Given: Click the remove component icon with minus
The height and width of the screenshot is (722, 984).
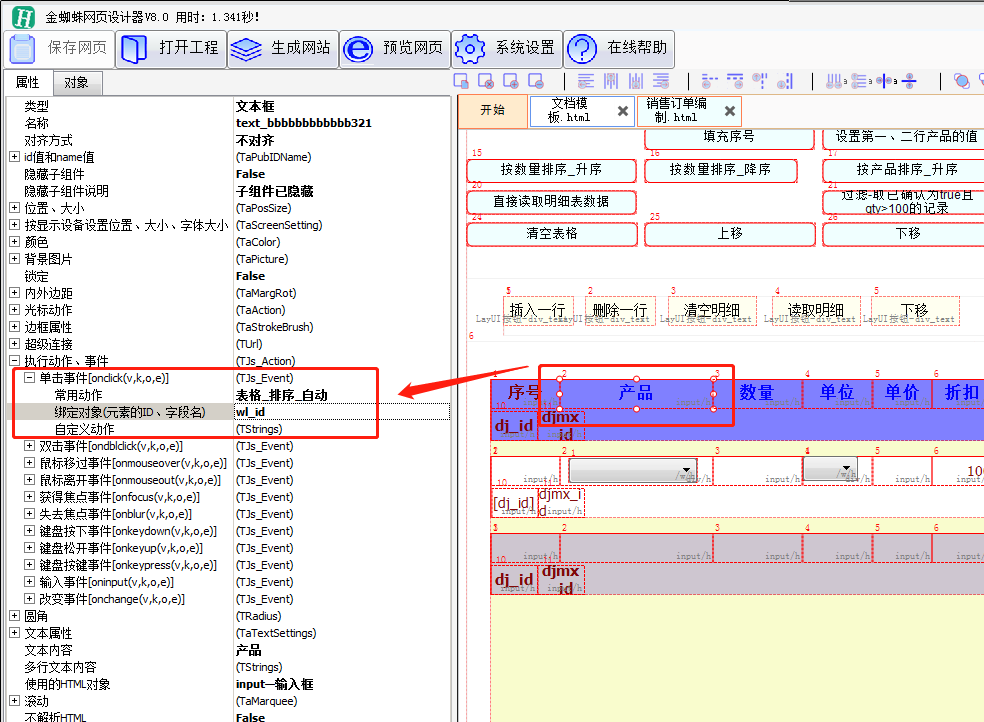Looking at the screenshot, I should (x=536, y=80).
